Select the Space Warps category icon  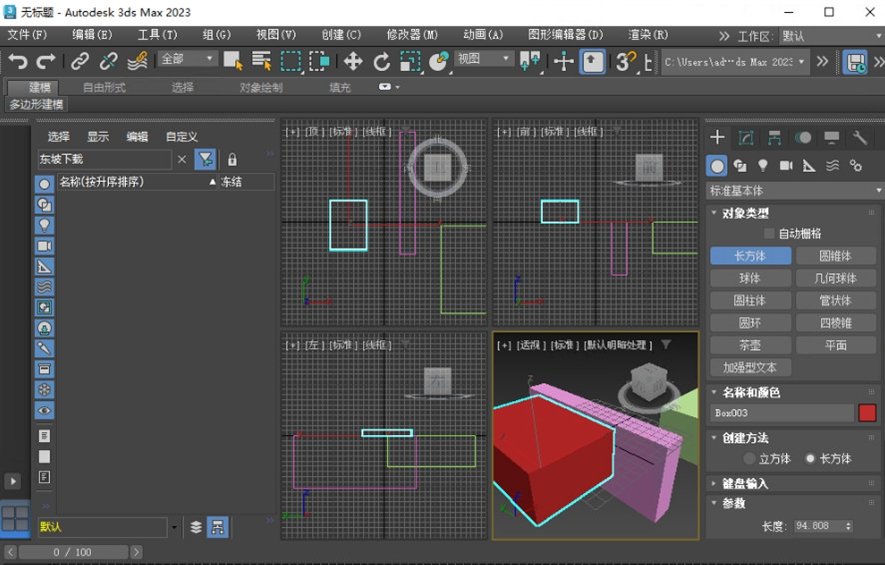833,165
